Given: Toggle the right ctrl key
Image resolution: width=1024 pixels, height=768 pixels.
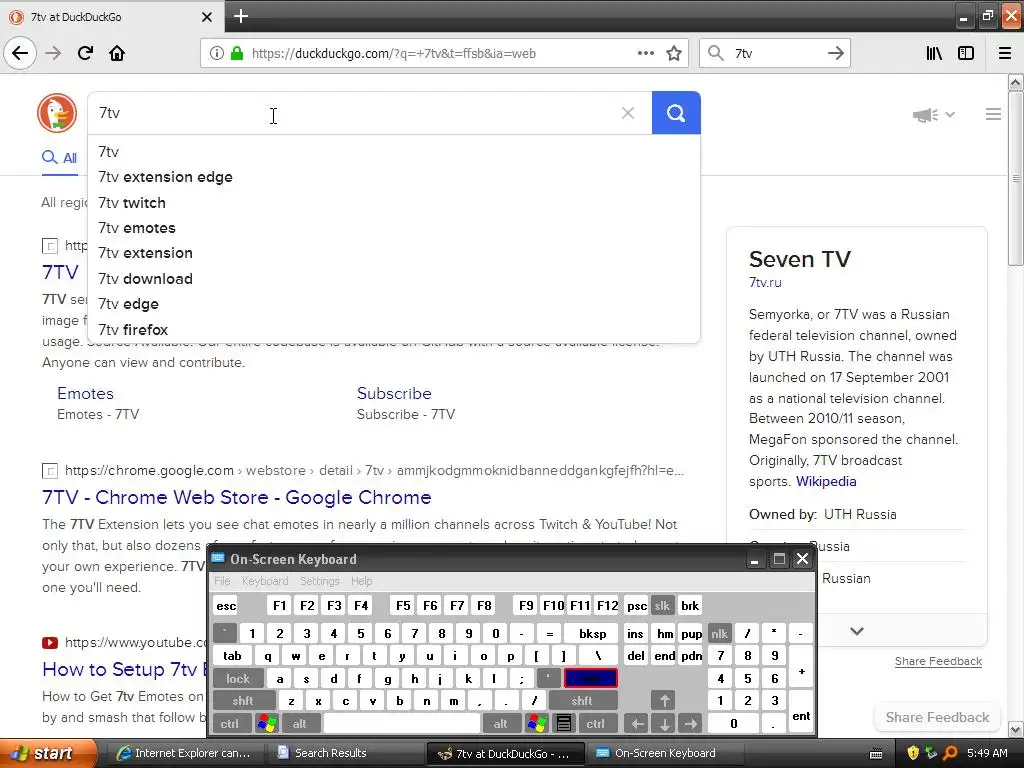Looking at the screenshot, I should pos(595,724).
